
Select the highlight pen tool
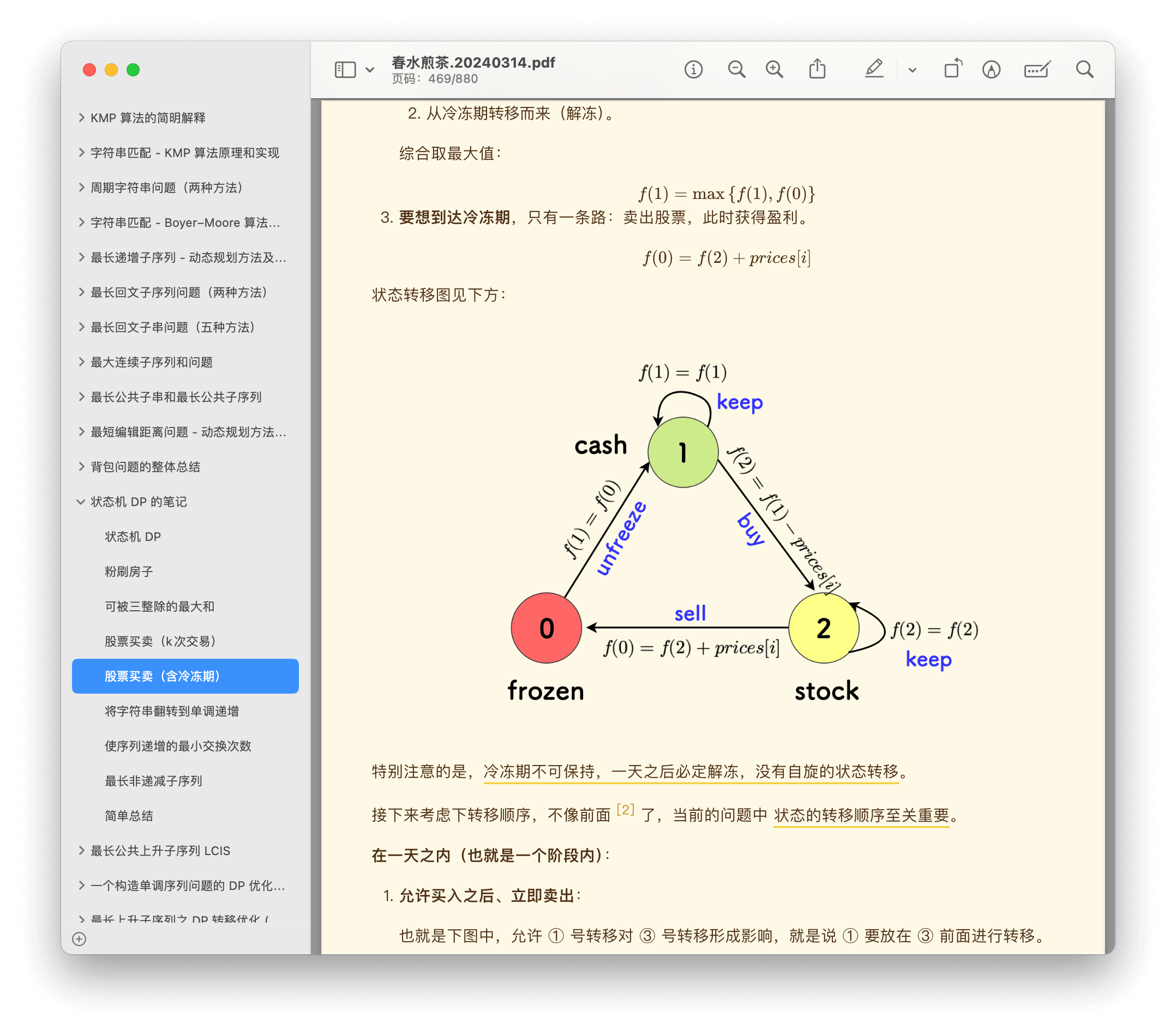click(873, 70)
